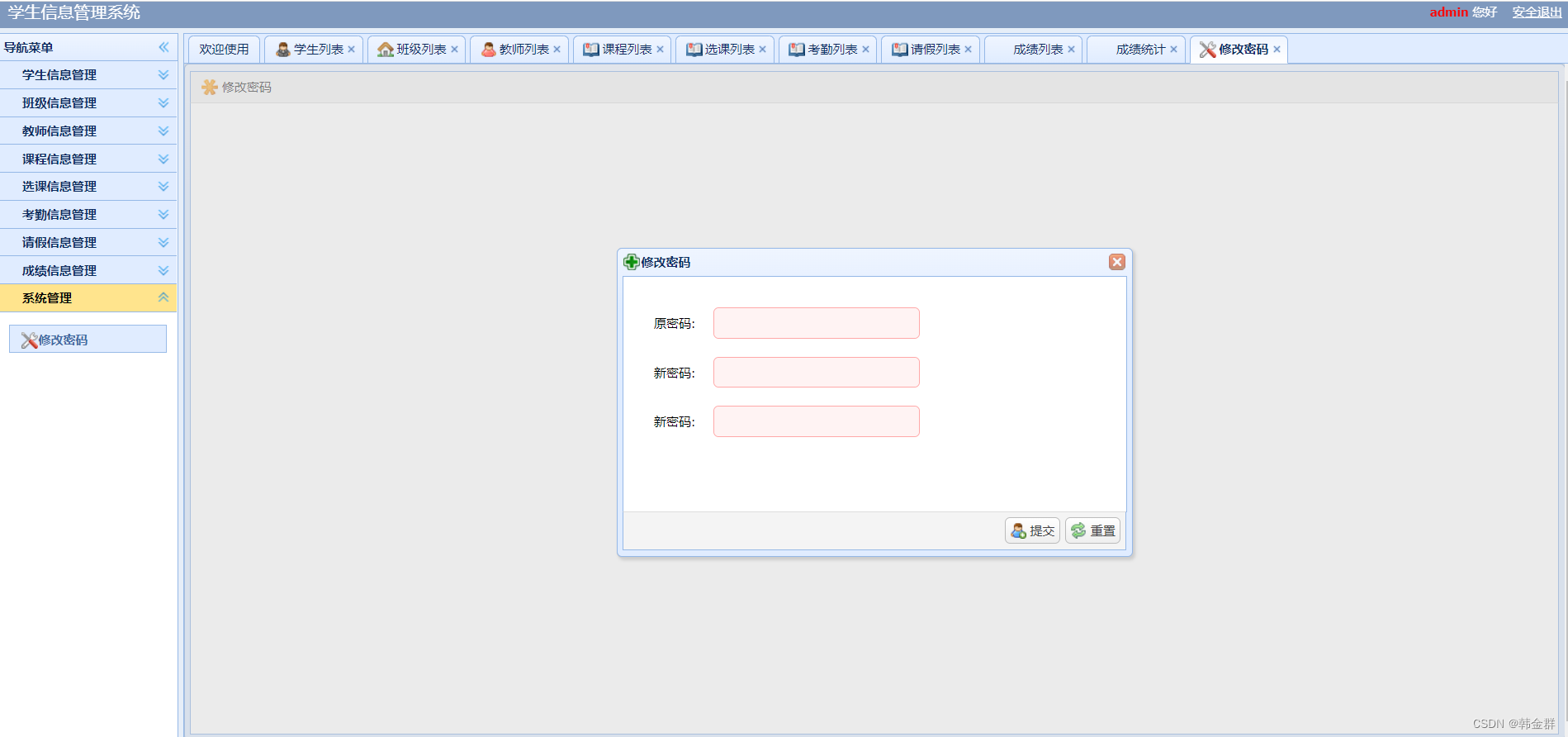Click the 学生信息管理系统 title

coord(74,12)
